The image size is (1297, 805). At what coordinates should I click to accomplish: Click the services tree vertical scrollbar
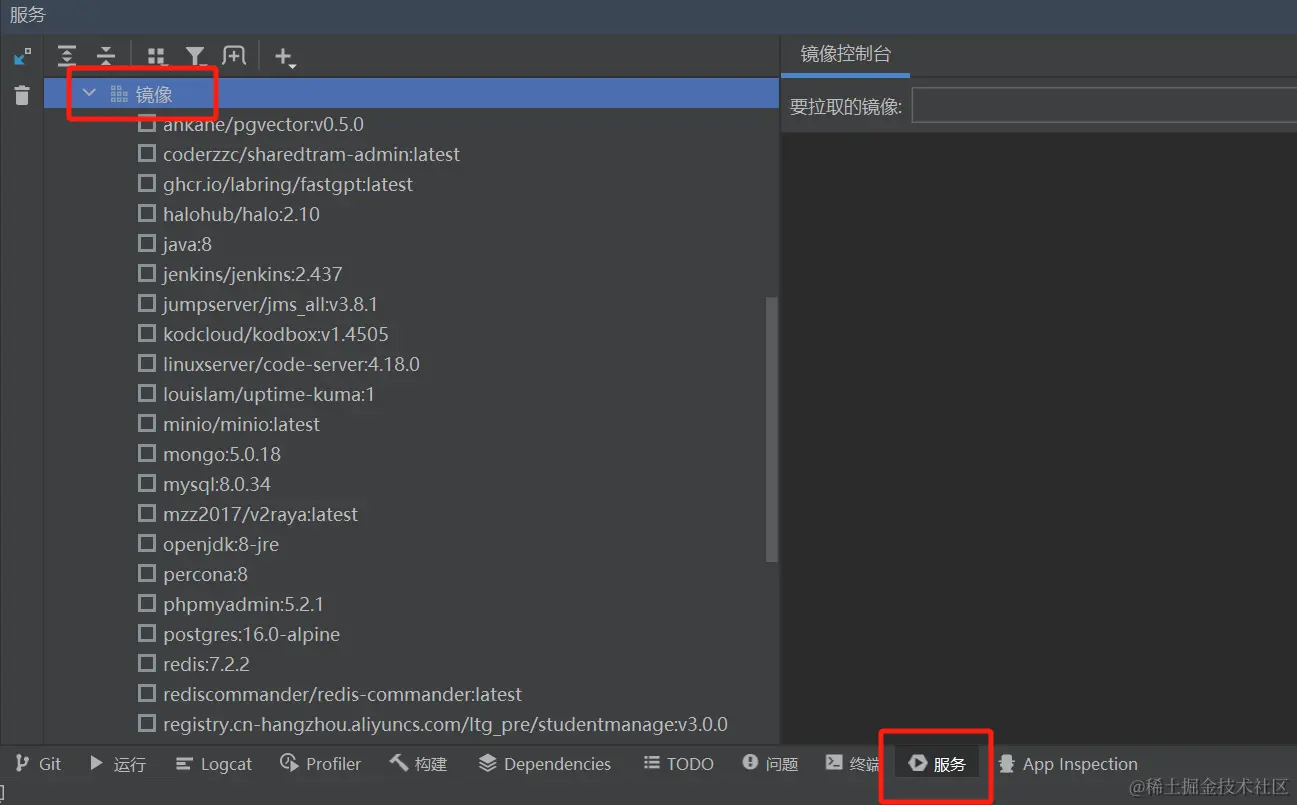tap(771, 429)
